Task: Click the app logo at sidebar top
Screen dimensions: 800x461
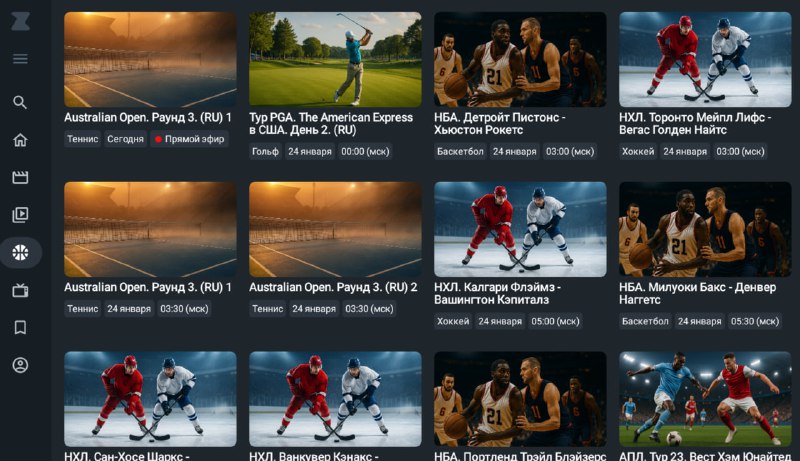Action: 20,21
